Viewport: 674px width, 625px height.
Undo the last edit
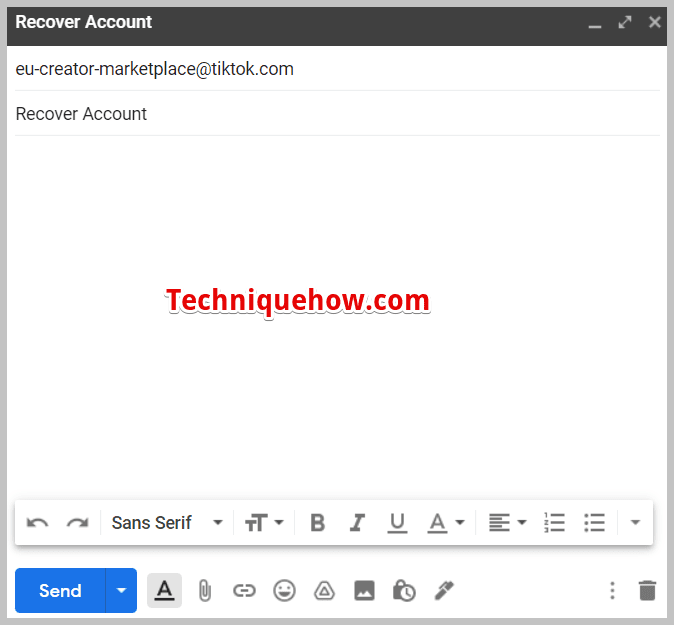37,523
